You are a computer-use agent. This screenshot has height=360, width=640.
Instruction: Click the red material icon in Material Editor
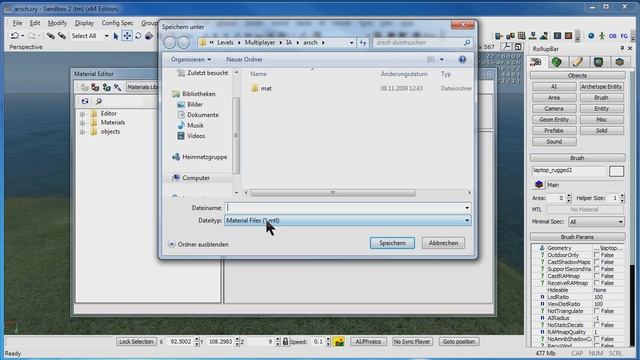pos(95,87)
